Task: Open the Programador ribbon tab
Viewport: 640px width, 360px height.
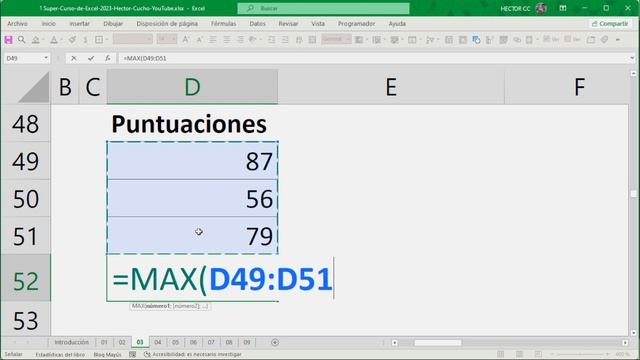Action: [356, 24]
